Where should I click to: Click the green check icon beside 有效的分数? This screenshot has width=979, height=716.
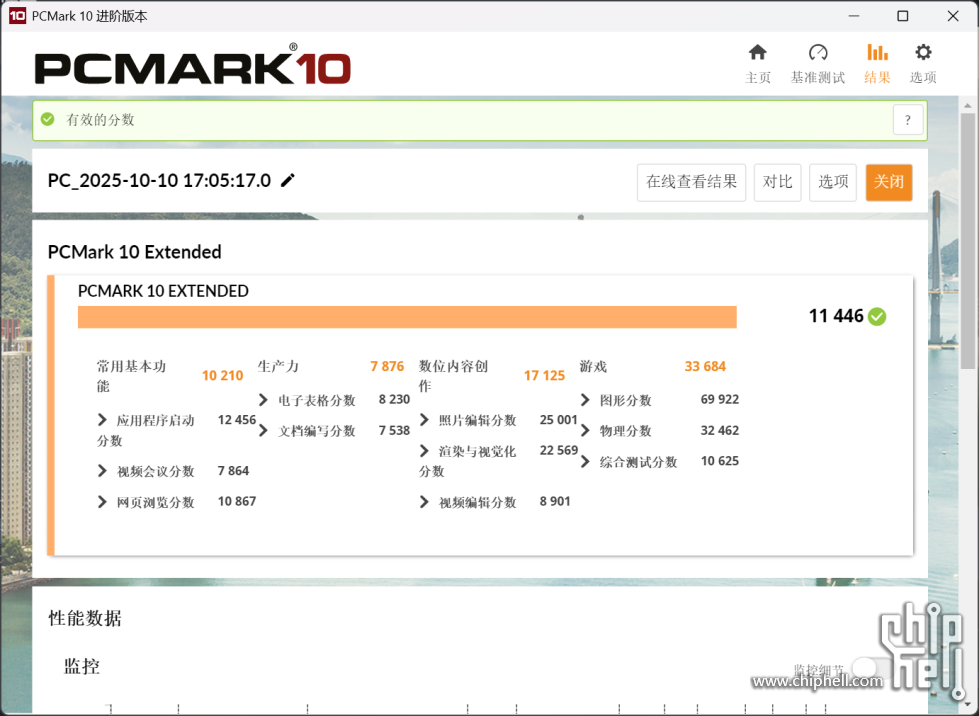pos(47,119)
